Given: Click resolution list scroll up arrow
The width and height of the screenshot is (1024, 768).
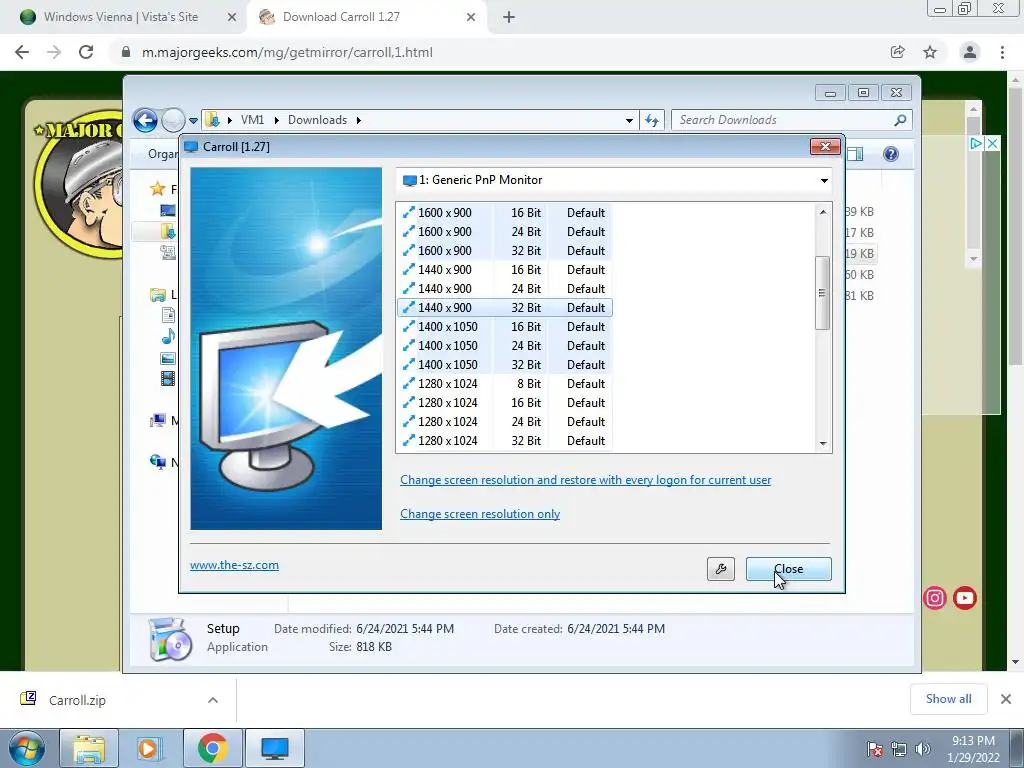Looking at the screenshot, I should pos(823,212).
